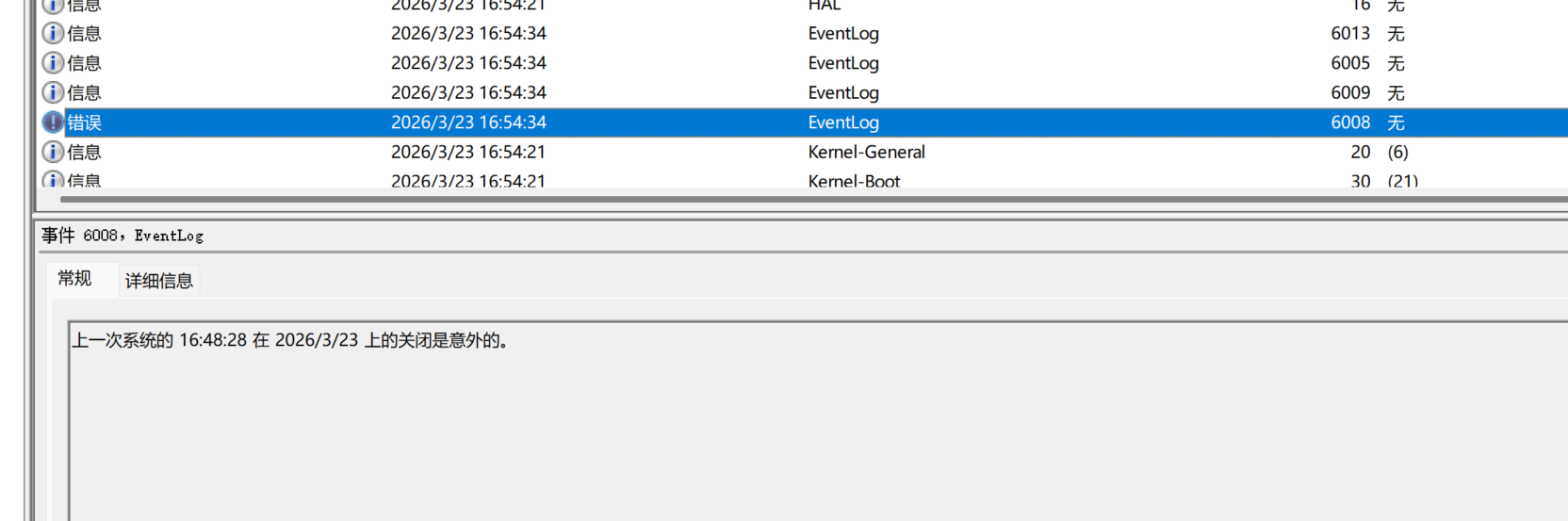Select the EventLog 6005 event row
Image resolution: width=1568 pixels, height=521 pixels.
coord(803,63)
